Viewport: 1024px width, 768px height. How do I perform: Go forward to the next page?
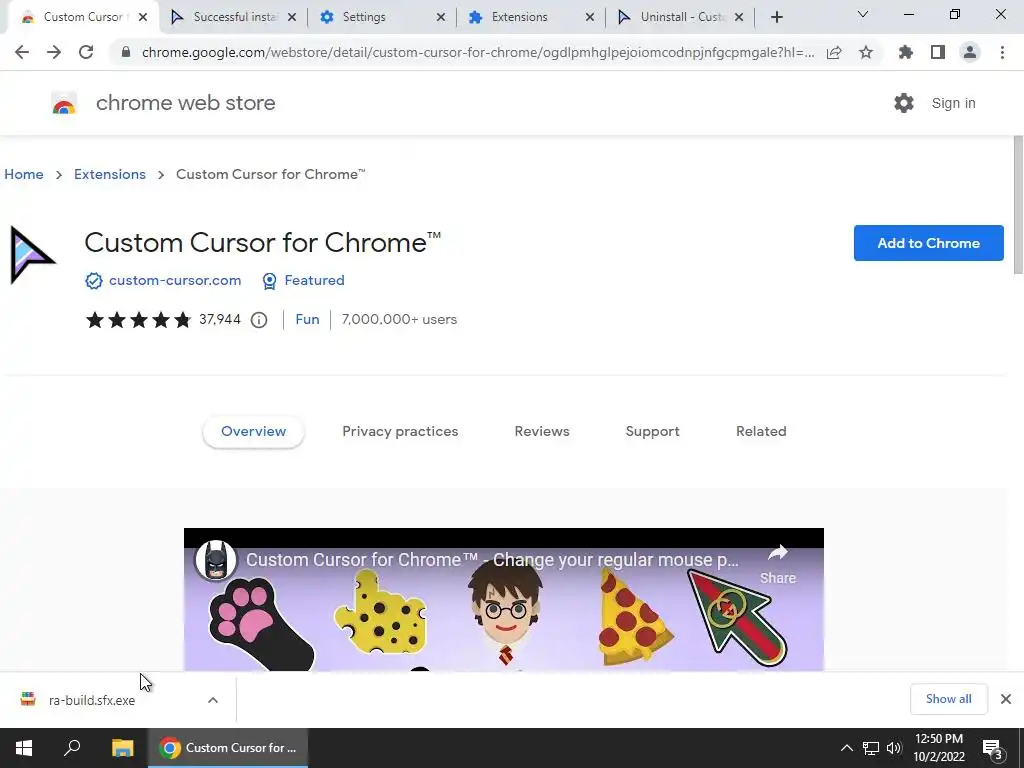(x=54, y=52)
